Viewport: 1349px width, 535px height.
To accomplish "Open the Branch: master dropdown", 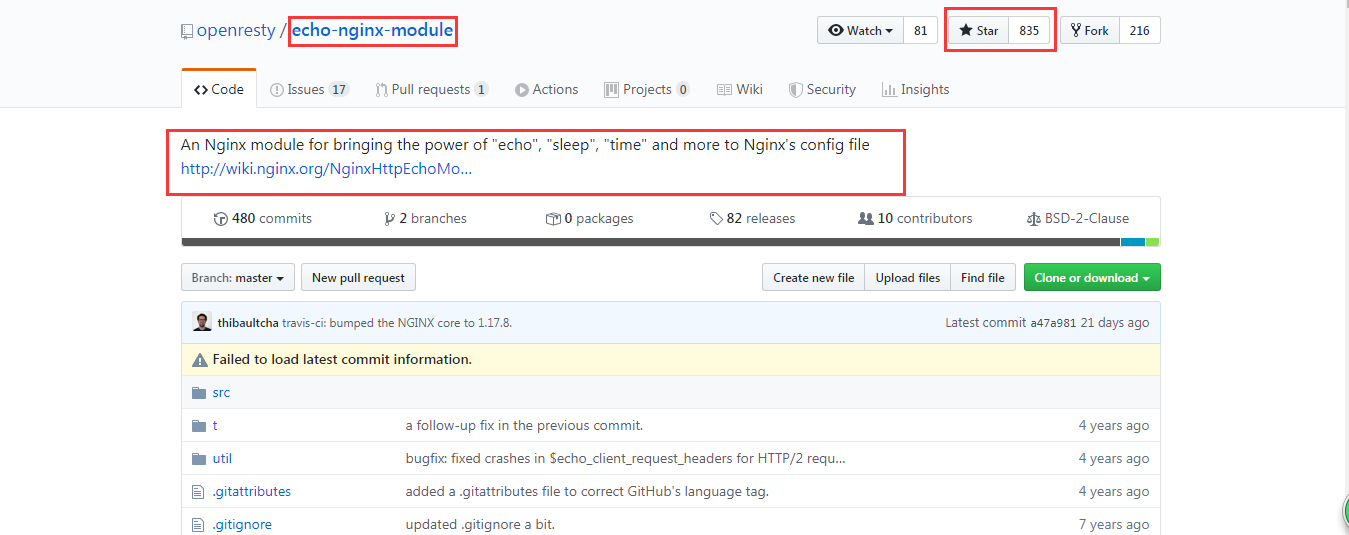I will [x=238, y=277].
